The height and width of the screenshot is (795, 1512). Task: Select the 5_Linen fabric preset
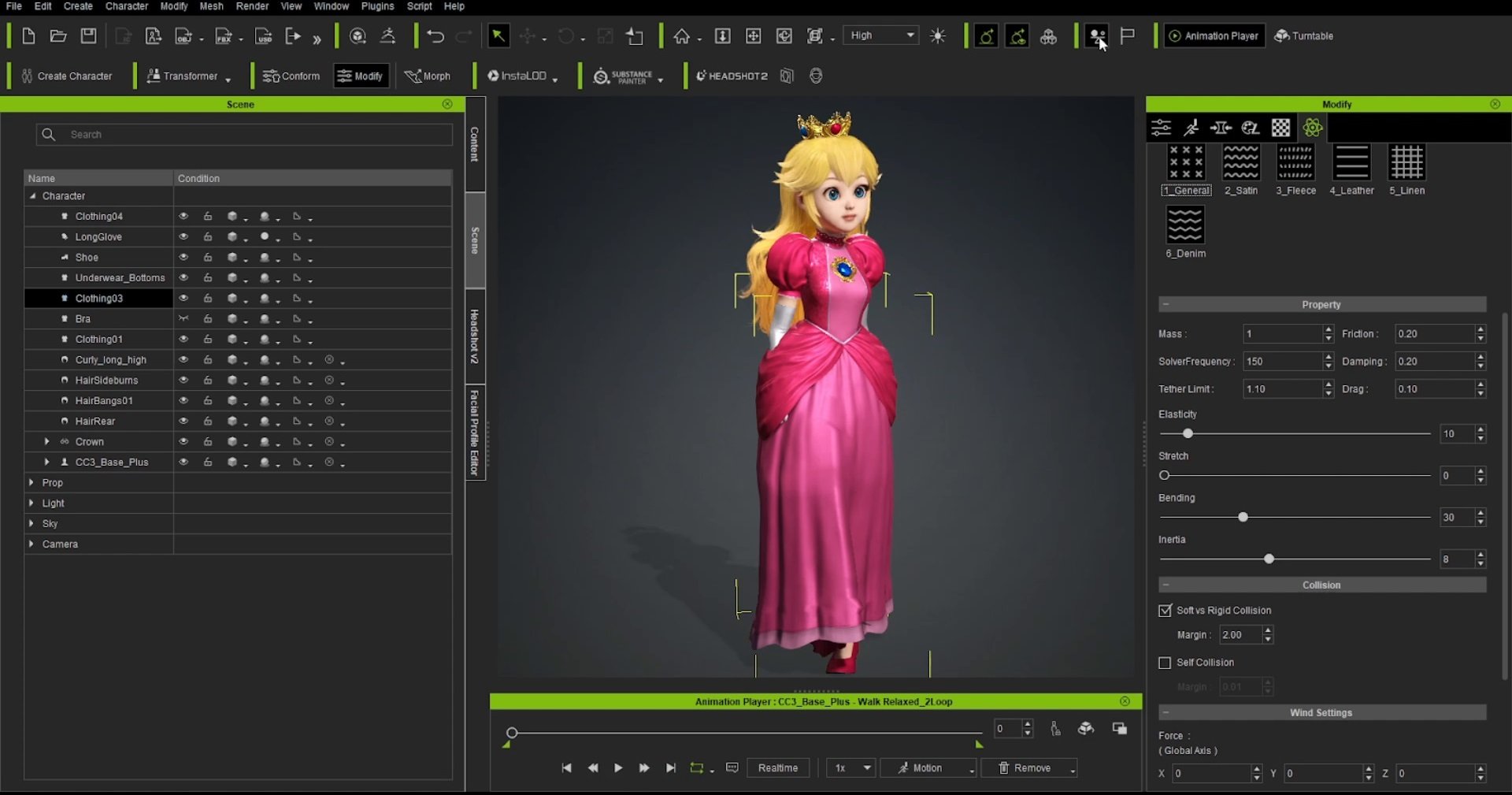coord(1406,169)
